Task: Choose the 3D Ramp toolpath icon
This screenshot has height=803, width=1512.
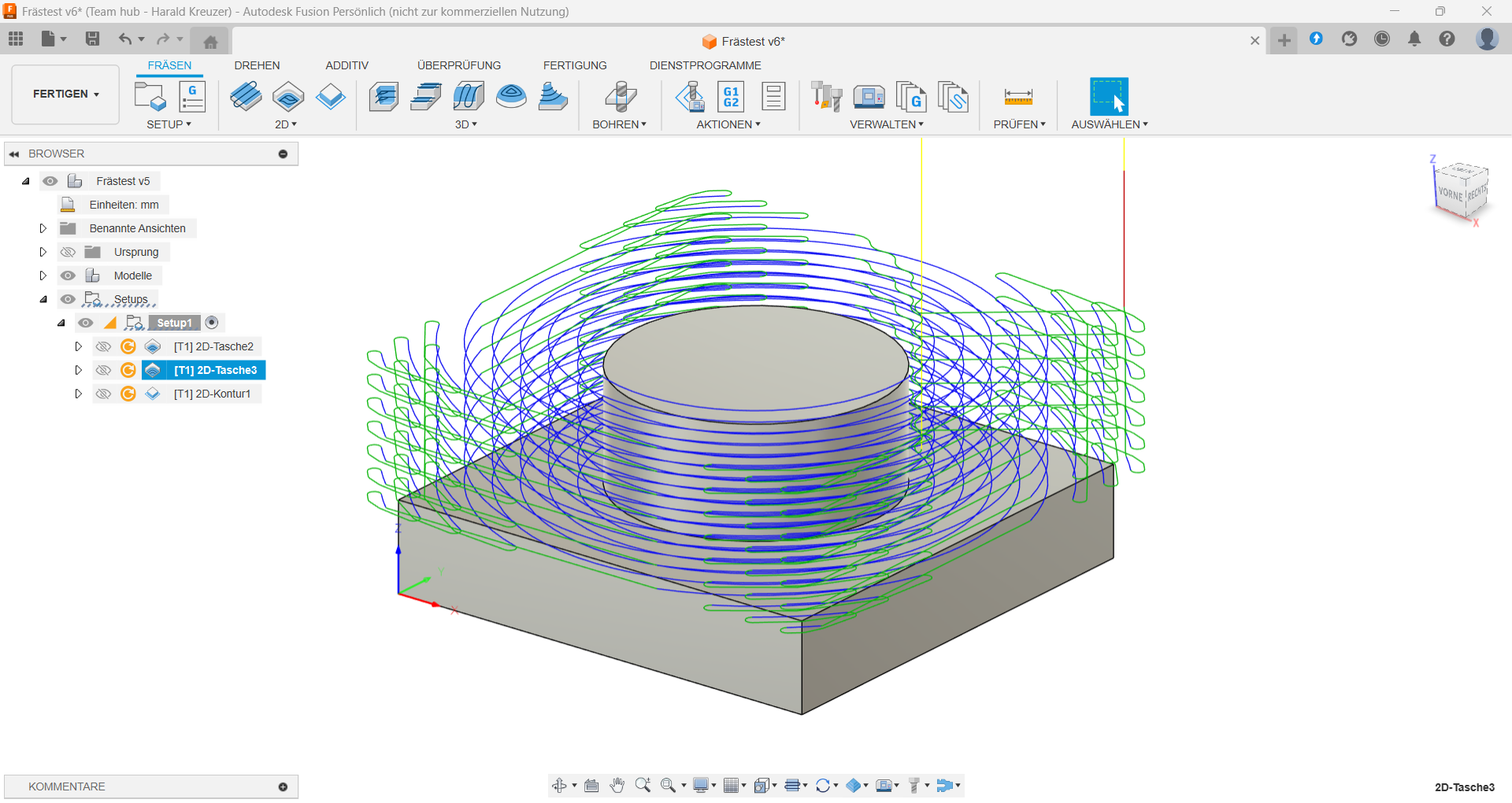Action: pos(554,97)
